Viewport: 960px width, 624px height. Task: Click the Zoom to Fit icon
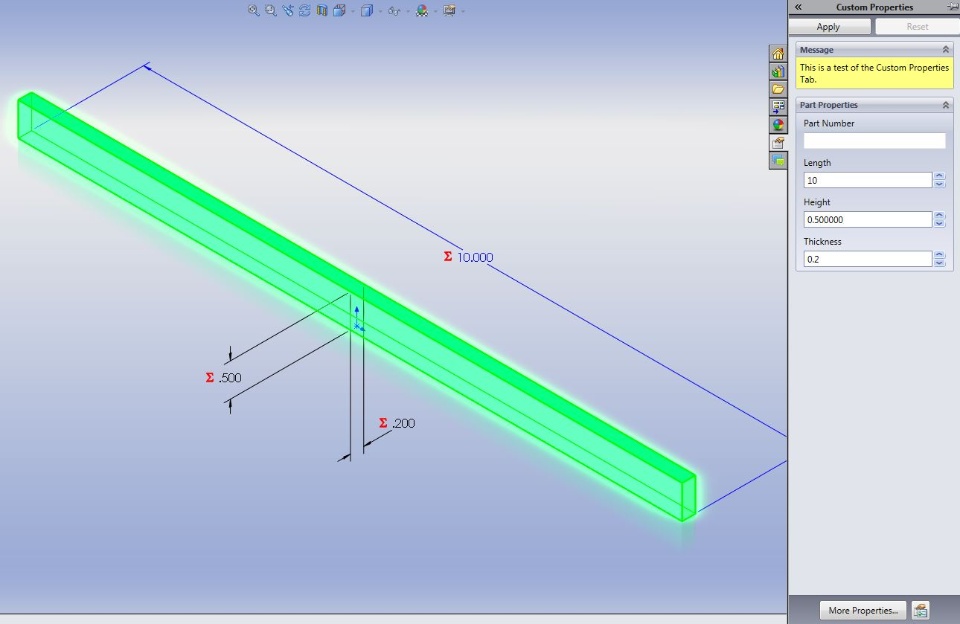coord(253,10)
